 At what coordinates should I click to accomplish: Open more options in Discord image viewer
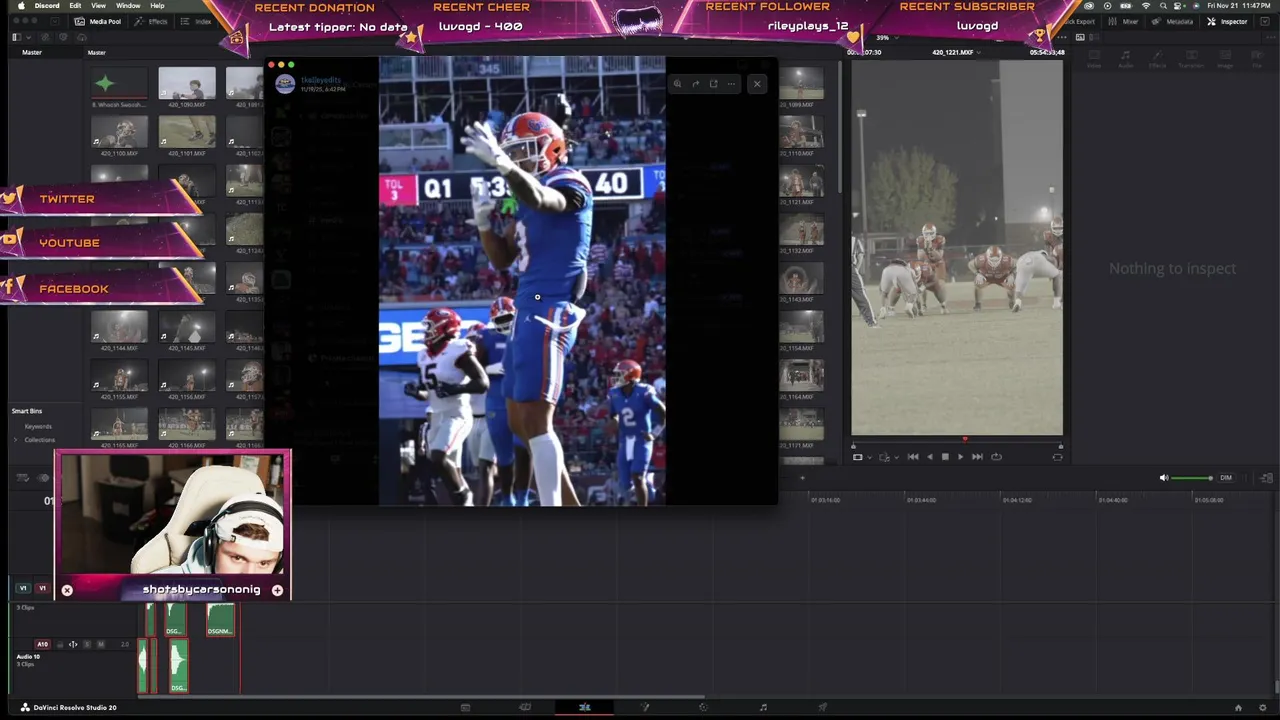731,84
